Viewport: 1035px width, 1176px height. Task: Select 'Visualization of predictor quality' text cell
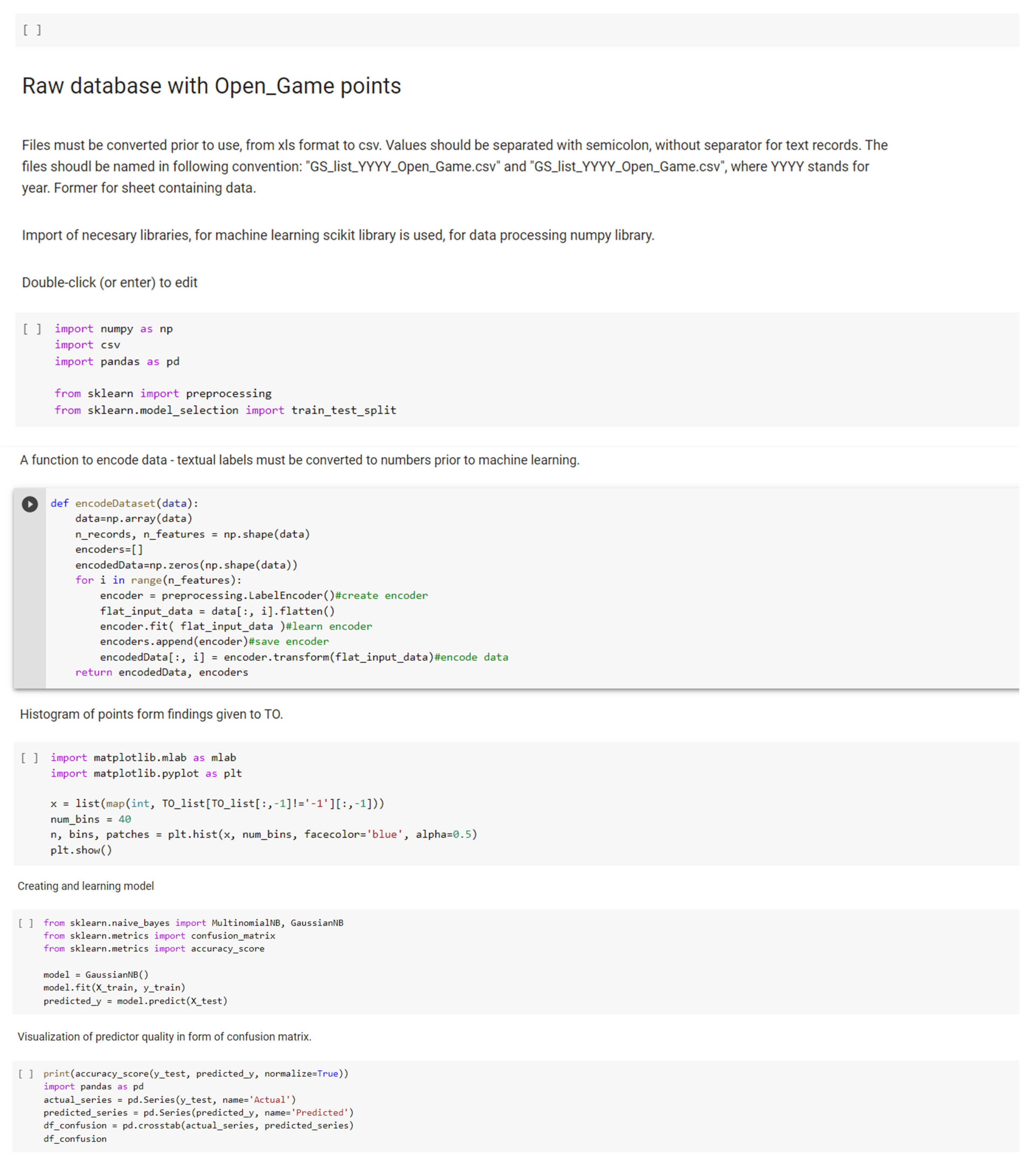164,1037
